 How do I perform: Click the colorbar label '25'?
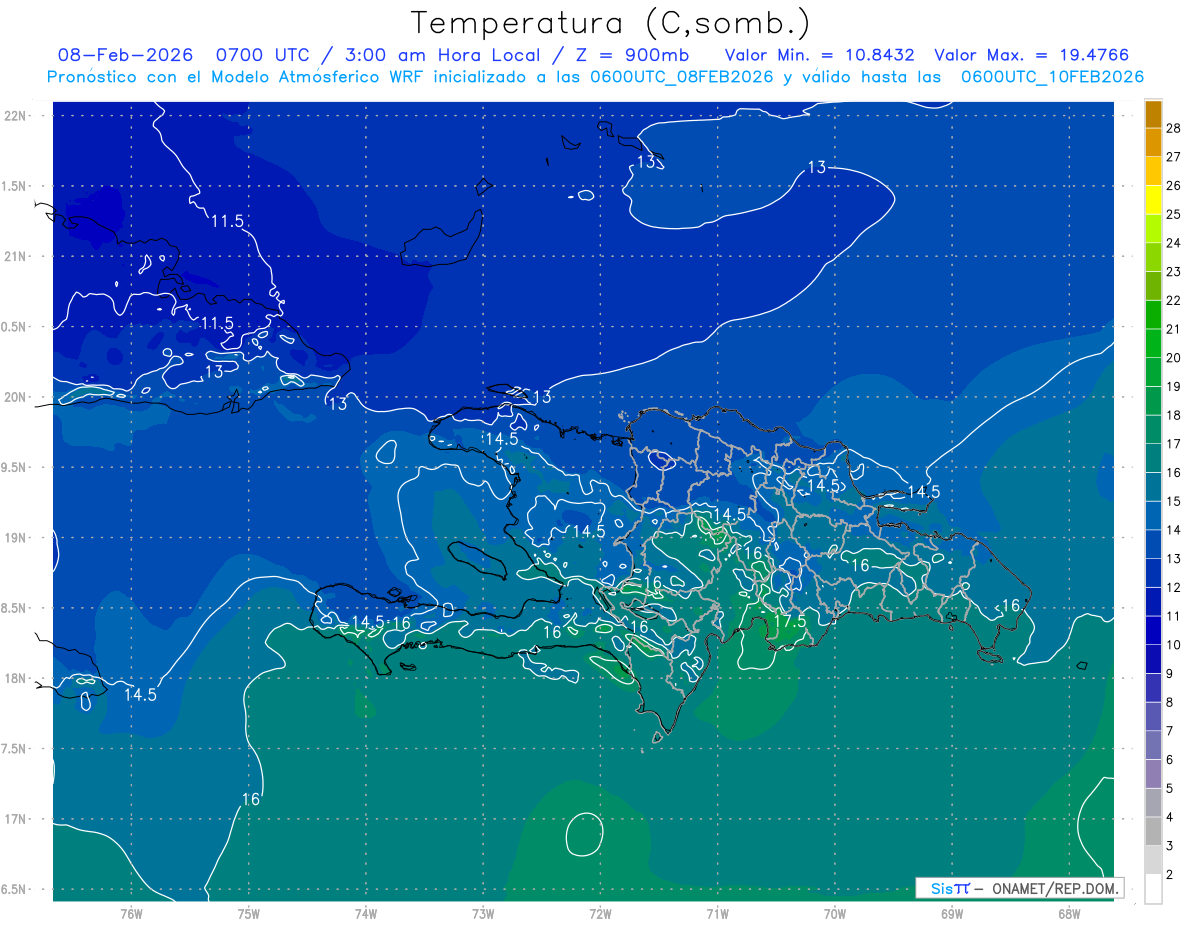[1173, 214]
